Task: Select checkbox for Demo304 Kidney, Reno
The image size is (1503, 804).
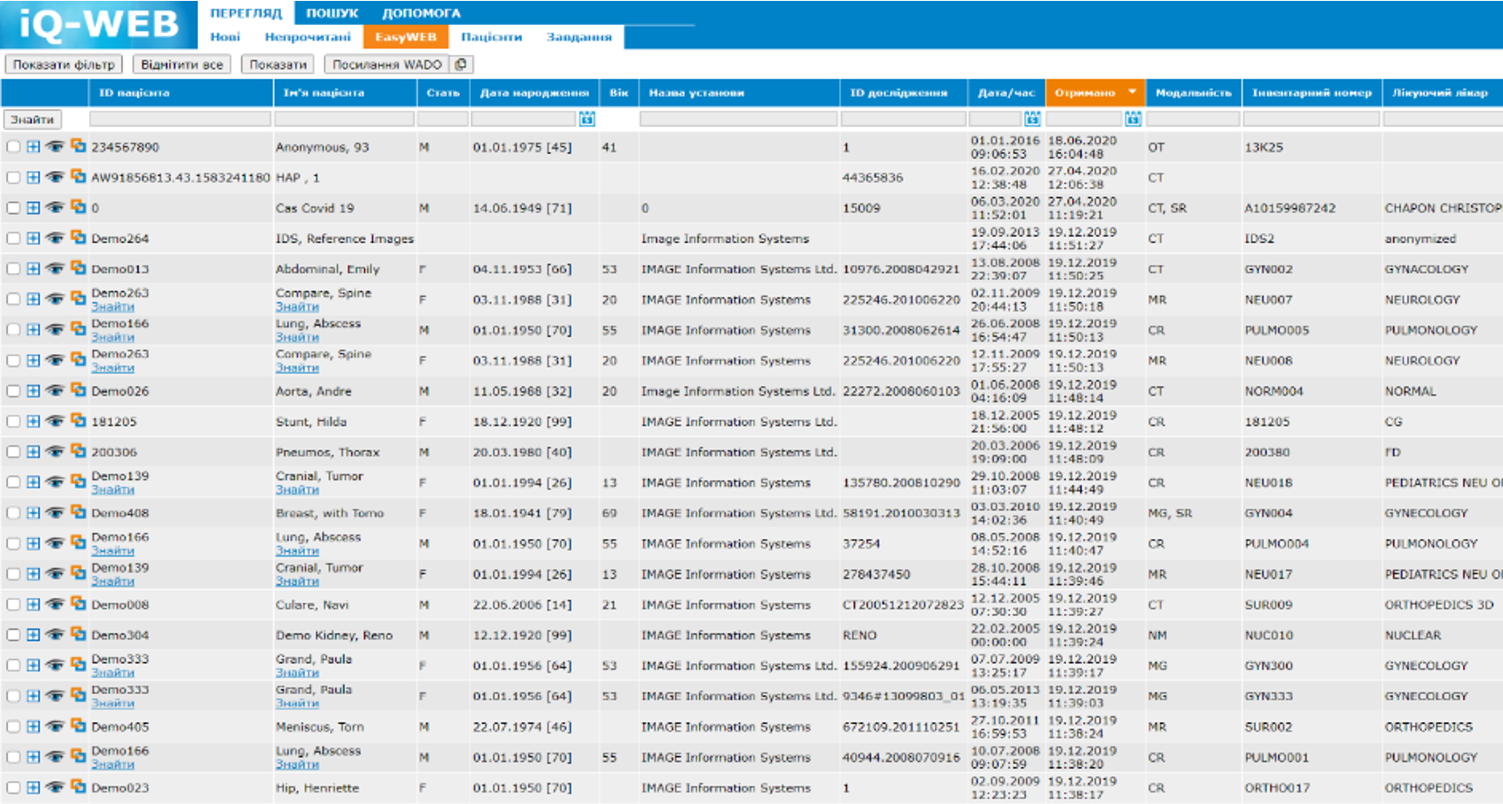Action: [13, 635]
